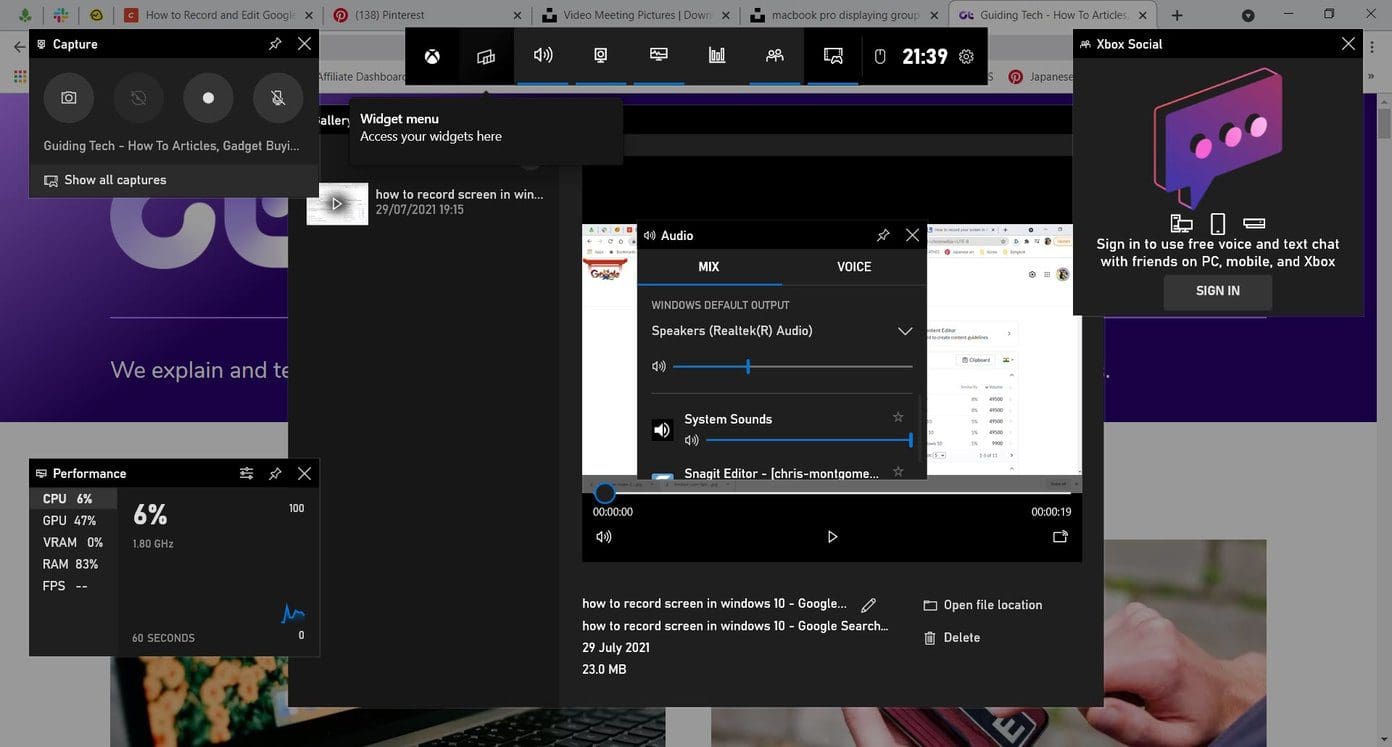Screen dimensions: 1392x747
Task: Adjust the Speakers master volume slider
Action: (792, 366)
